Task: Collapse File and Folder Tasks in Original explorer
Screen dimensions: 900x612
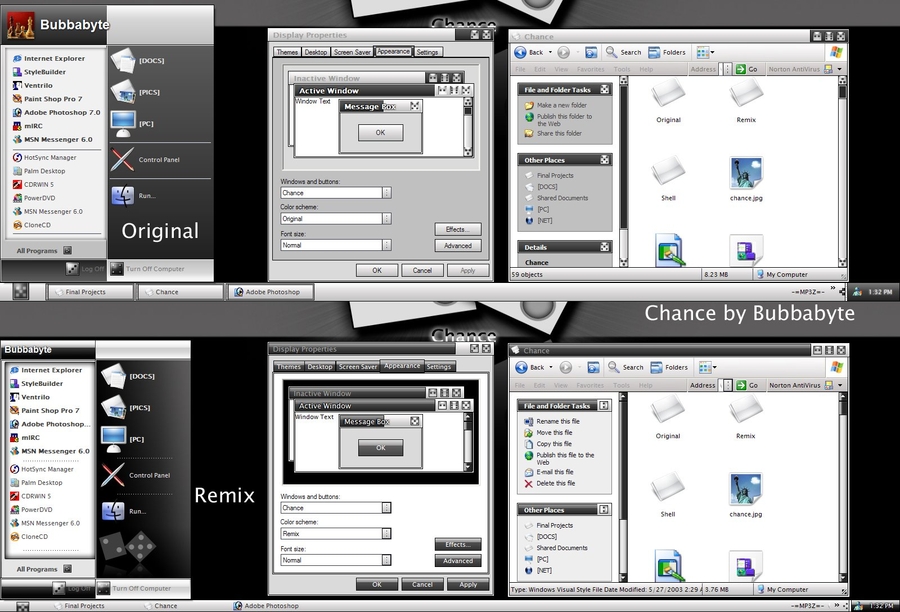Action: 604,90
